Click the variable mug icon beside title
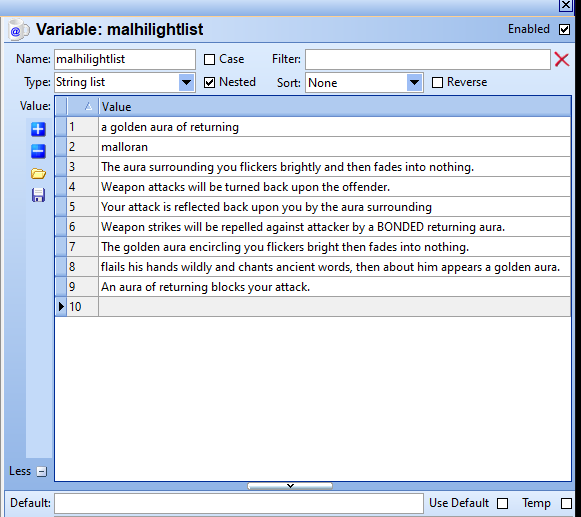Viewport: 581px width, 517px height. 19,30
